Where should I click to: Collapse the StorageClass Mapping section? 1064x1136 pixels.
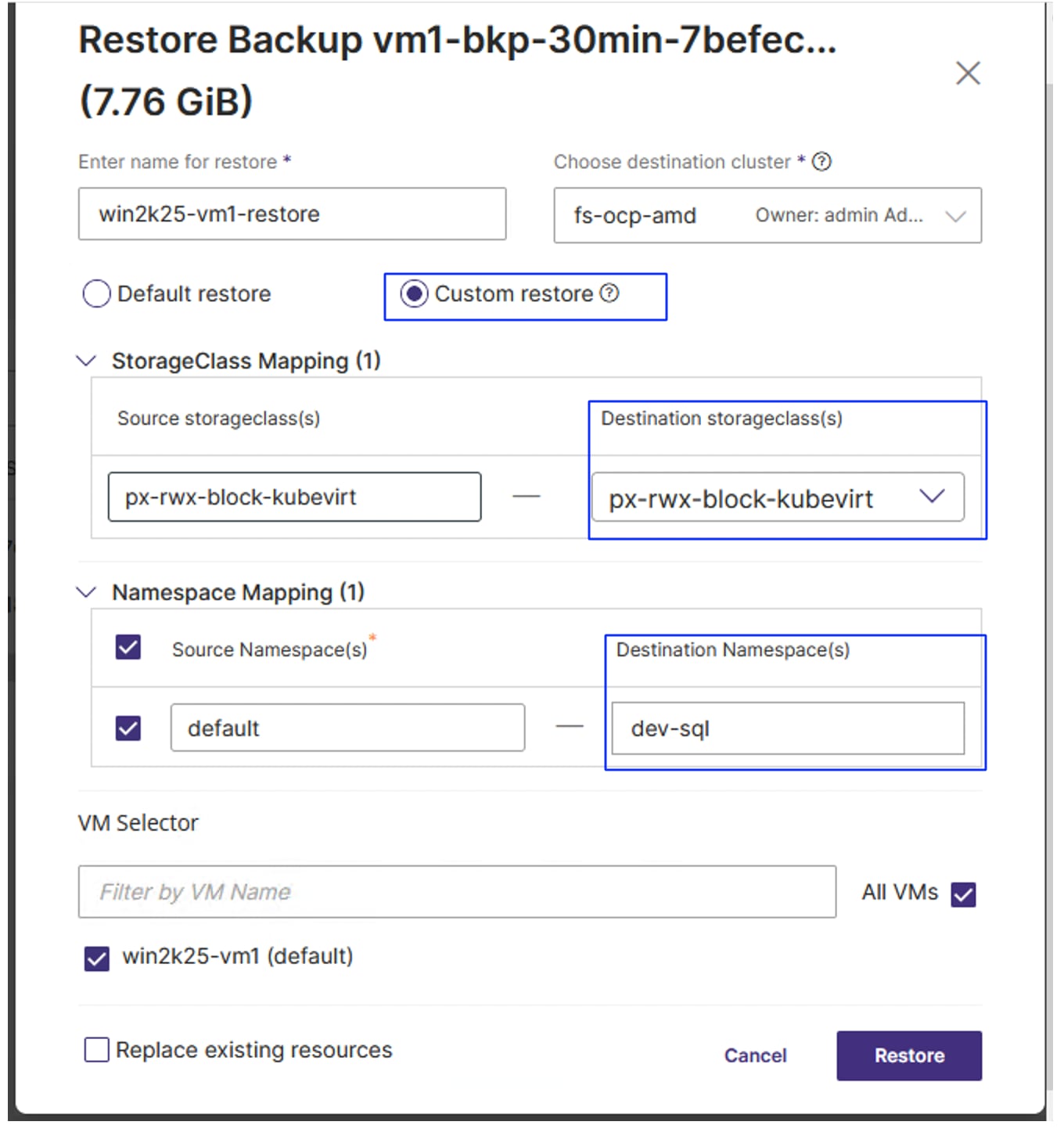[x=86, y=361]
